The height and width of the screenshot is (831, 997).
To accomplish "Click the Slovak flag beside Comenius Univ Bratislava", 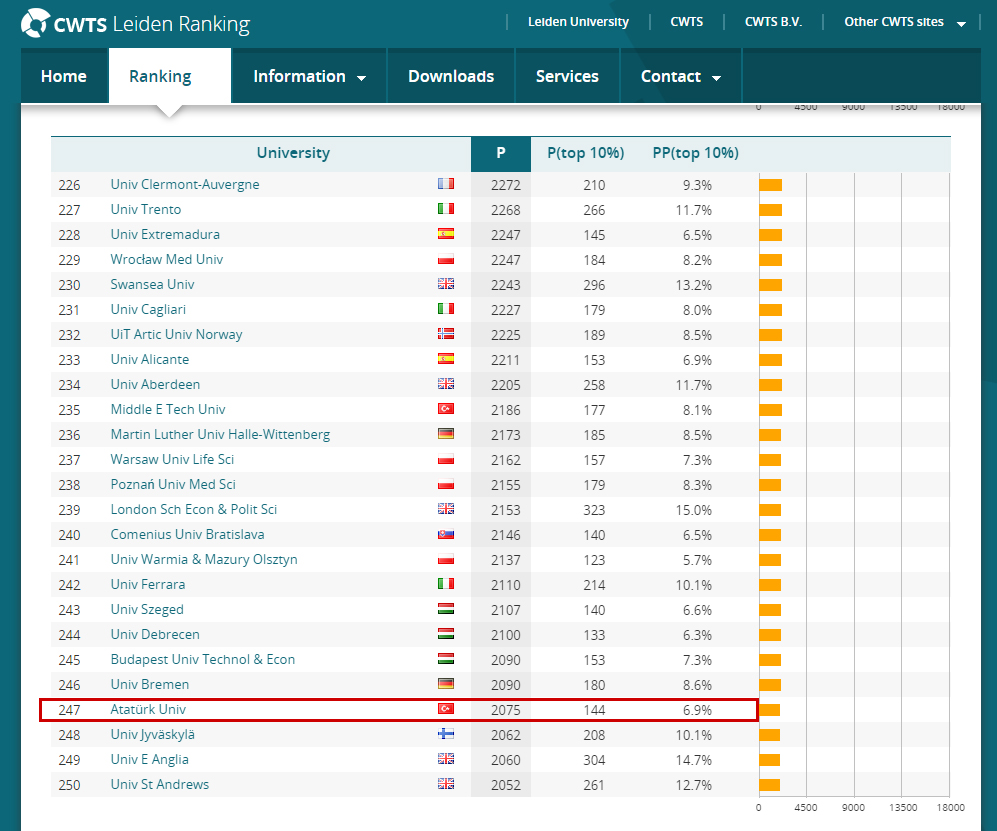I will [x=446, y=534].
